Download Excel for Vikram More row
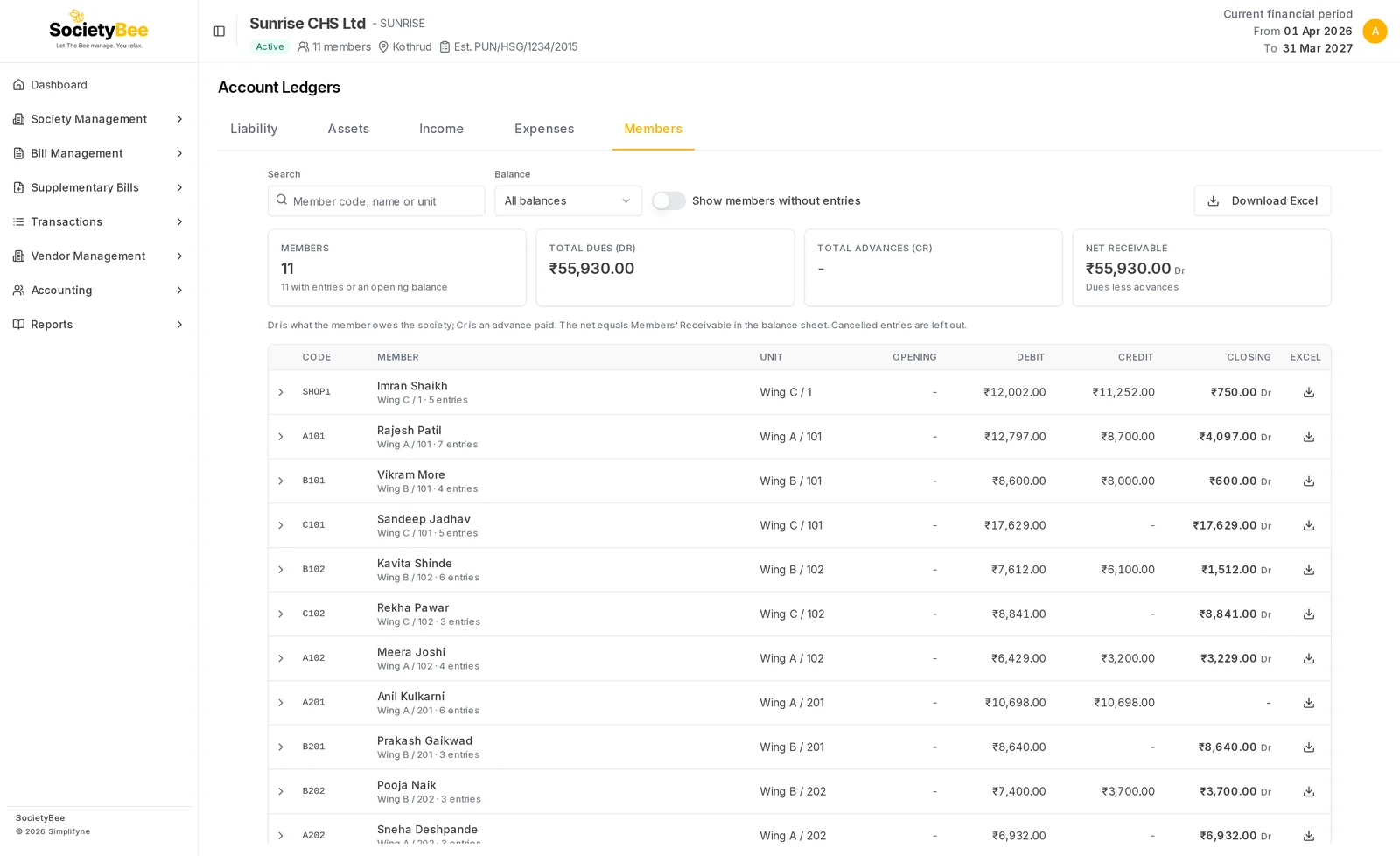Image resolution: width=1400 pixels, height=856 pixels. 1309,481
